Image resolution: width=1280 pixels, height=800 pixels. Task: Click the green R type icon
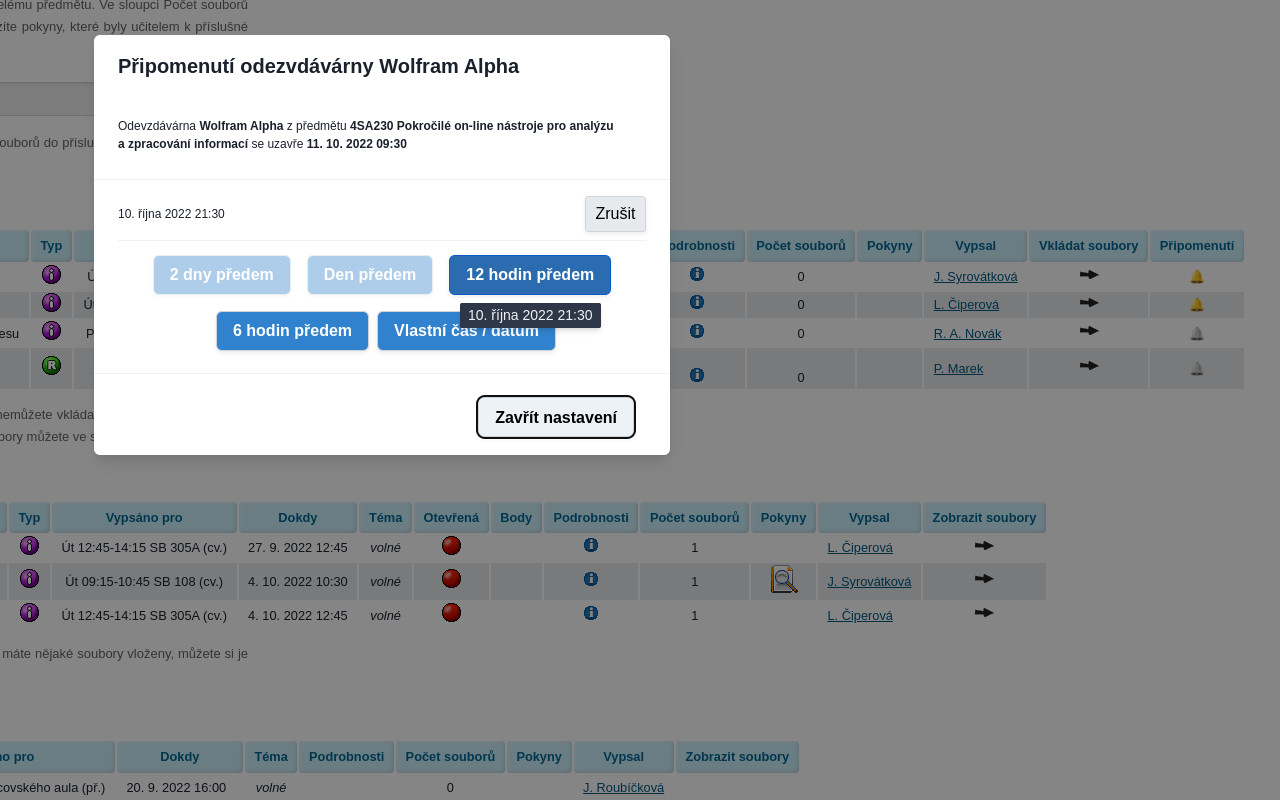[x=51, y=365]
